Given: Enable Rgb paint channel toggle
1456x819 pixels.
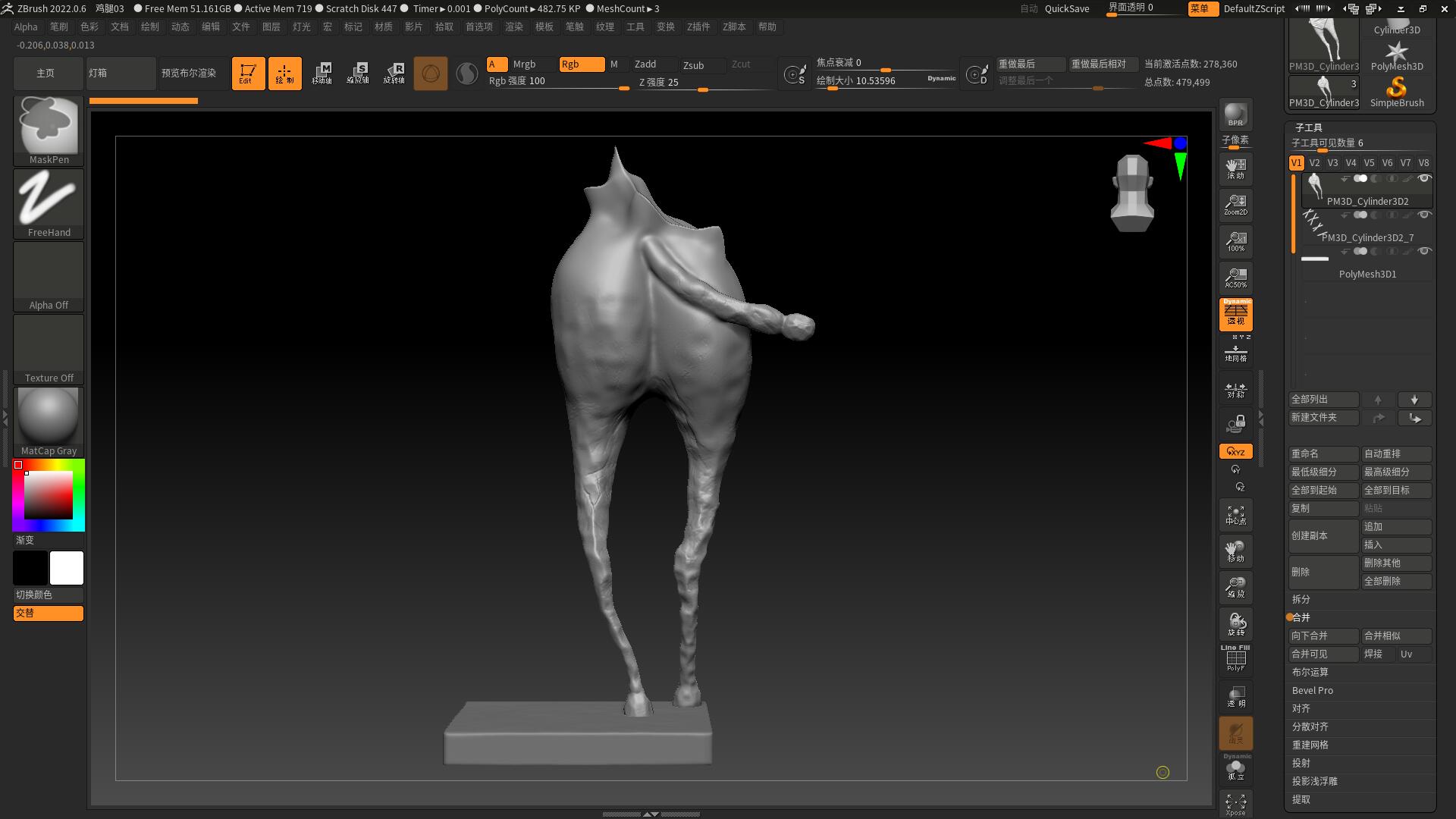Looking at the screenshot, I should [581, 64].
